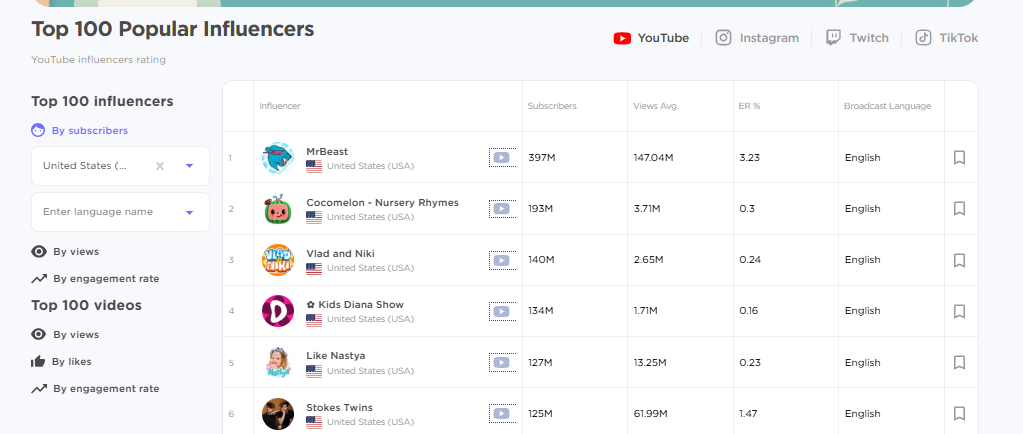Click the Cocomelon watermelon avatar
Image resolution: width=1023 pixels, height=434 pixels.
278,209
